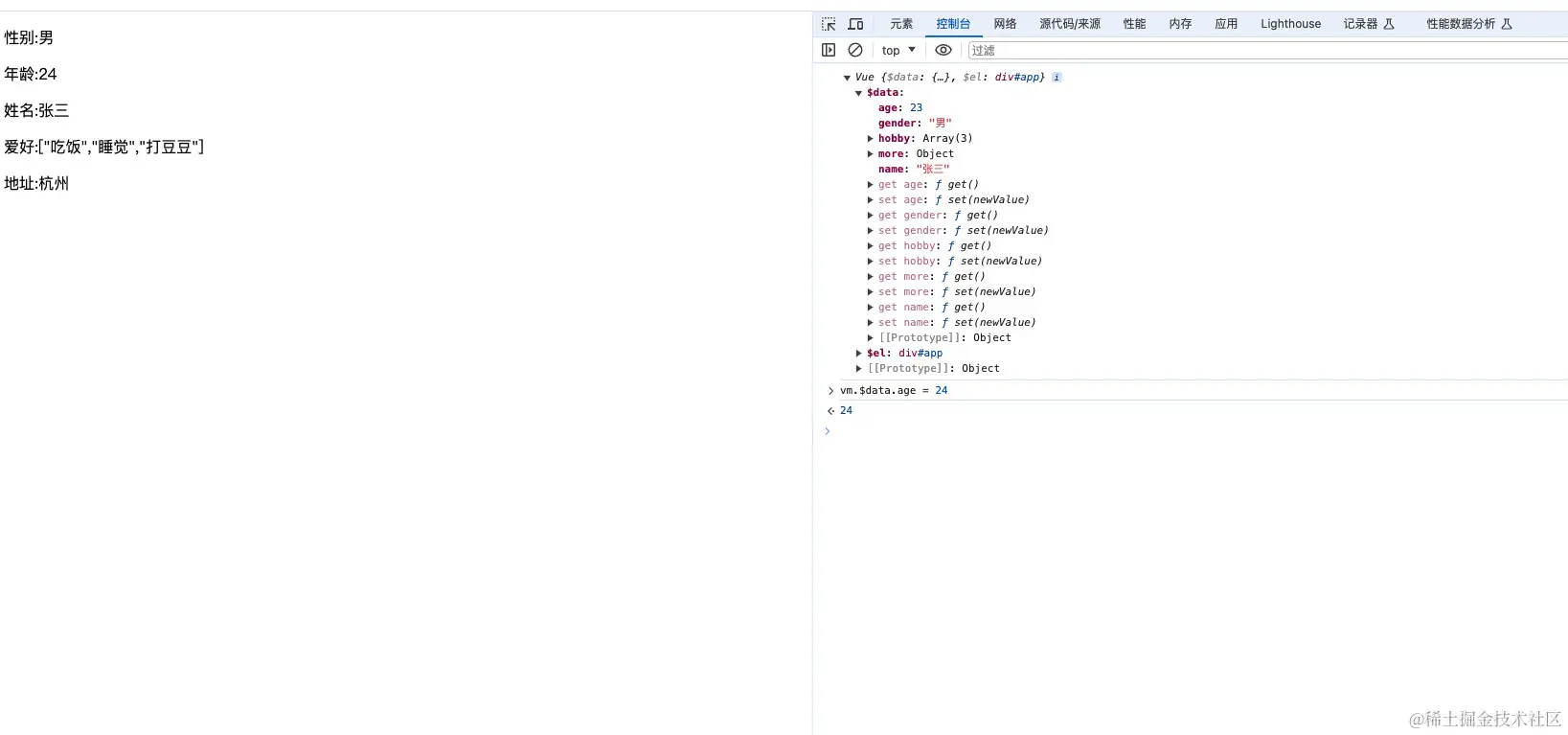Click the page text 性别:男

(x=29, y=38)
